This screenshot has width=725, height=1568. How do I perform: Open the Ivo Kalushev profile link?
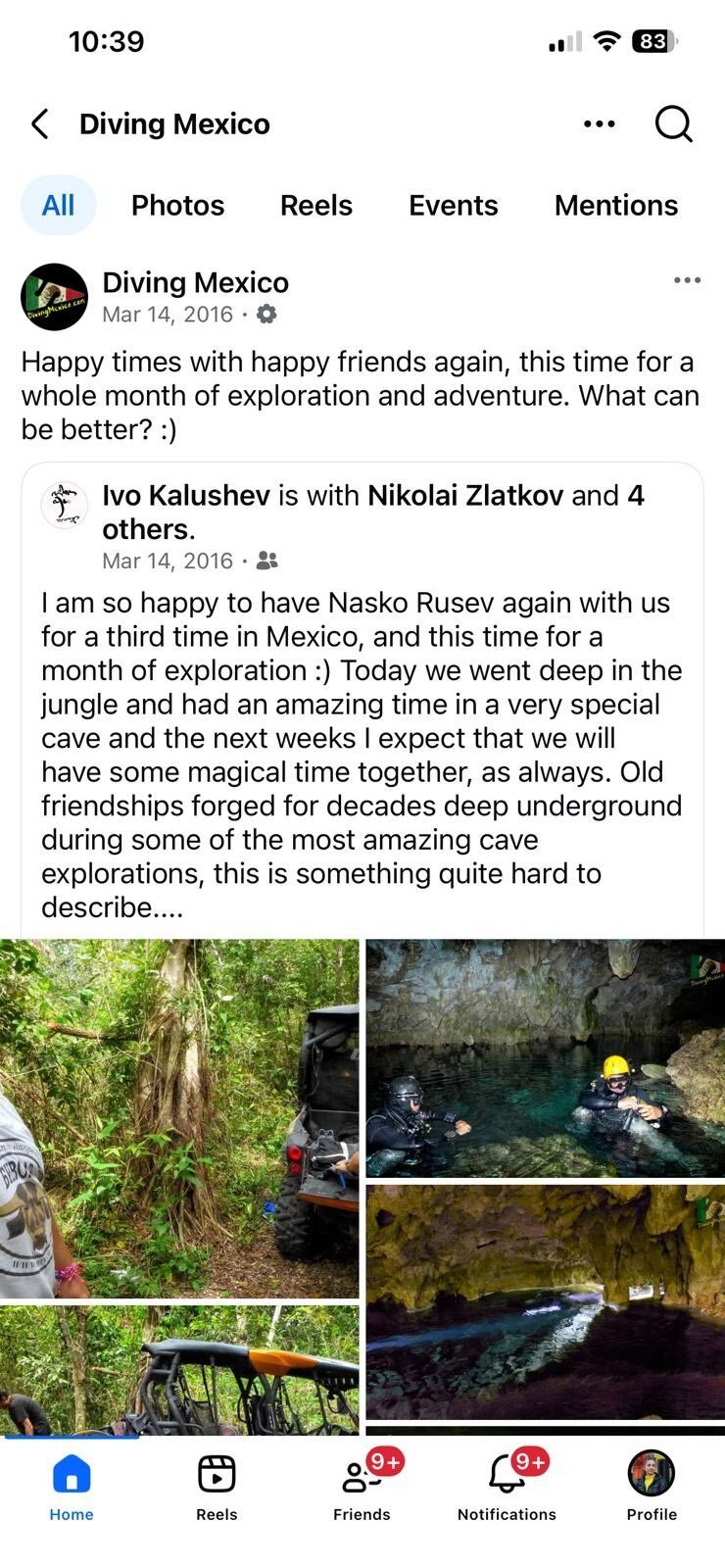[x=186, y=496]
